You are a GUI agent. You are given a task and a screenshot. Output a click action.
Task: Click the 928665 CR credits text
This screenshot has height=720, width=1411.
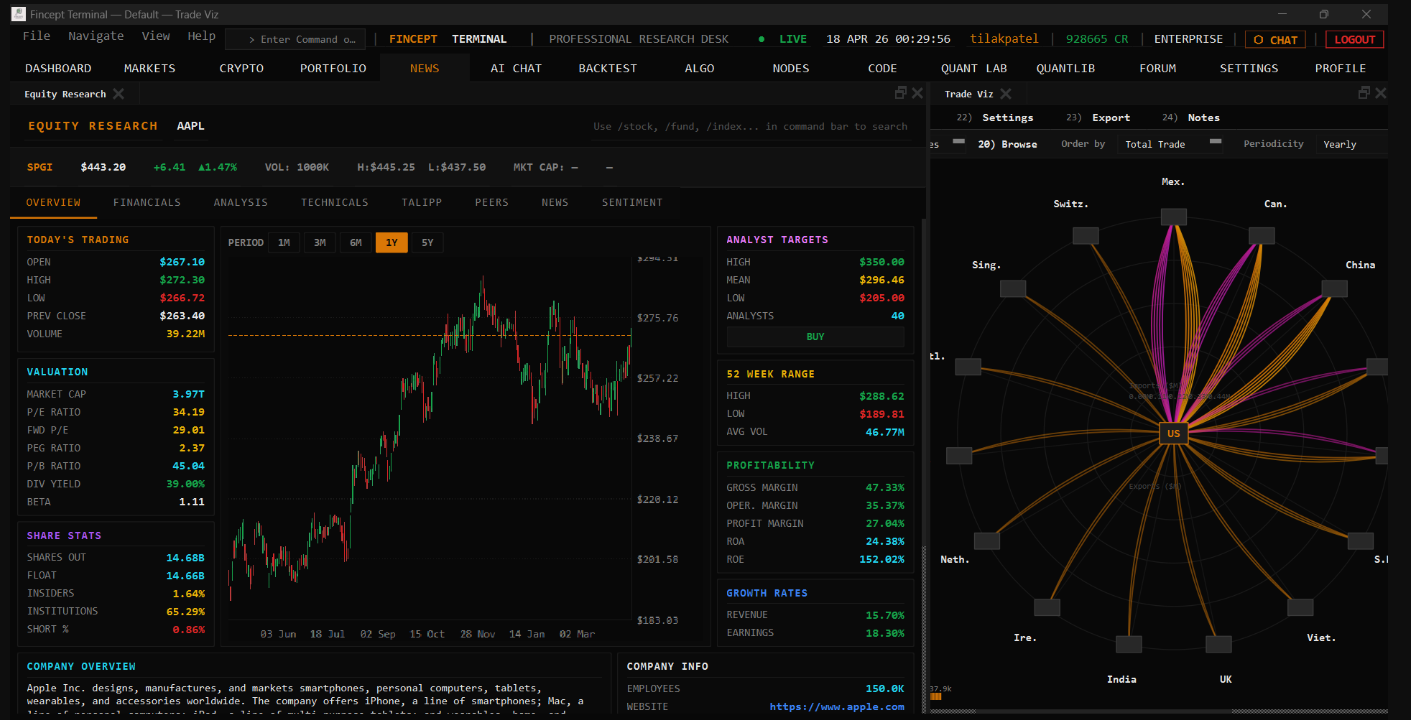pos(1097,39)
